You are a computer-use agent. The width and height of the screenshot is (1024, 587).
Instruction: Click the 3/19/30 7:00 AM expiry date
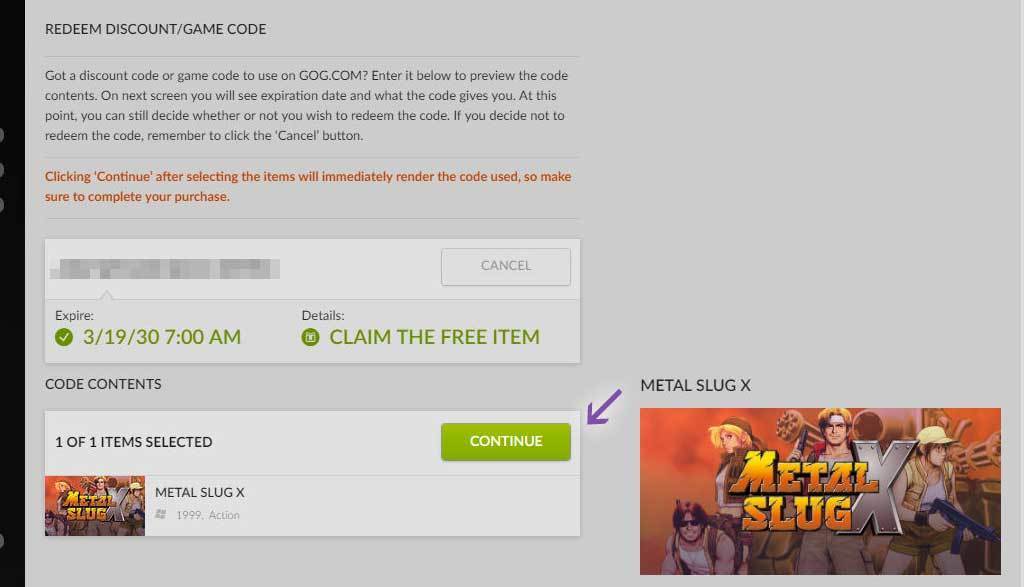[x=161, y=337]
